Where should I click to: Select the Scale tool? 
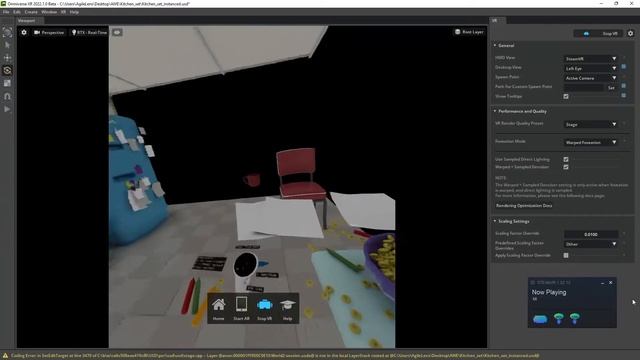coord(7,83)
